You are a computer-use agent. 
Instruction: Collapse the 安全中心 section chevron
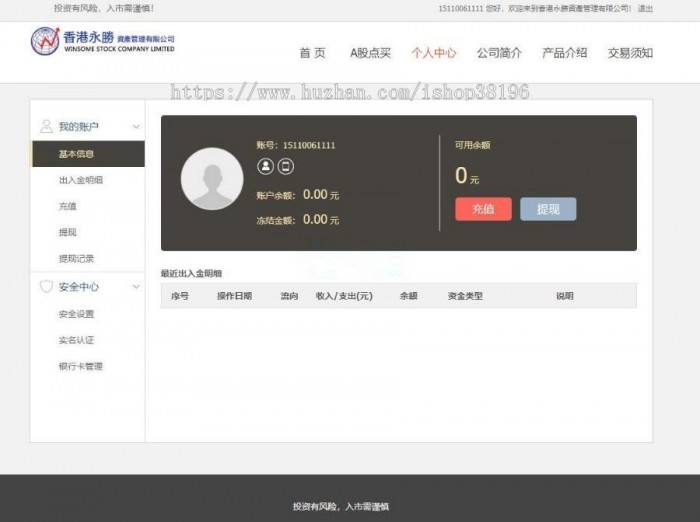[136, 287]
